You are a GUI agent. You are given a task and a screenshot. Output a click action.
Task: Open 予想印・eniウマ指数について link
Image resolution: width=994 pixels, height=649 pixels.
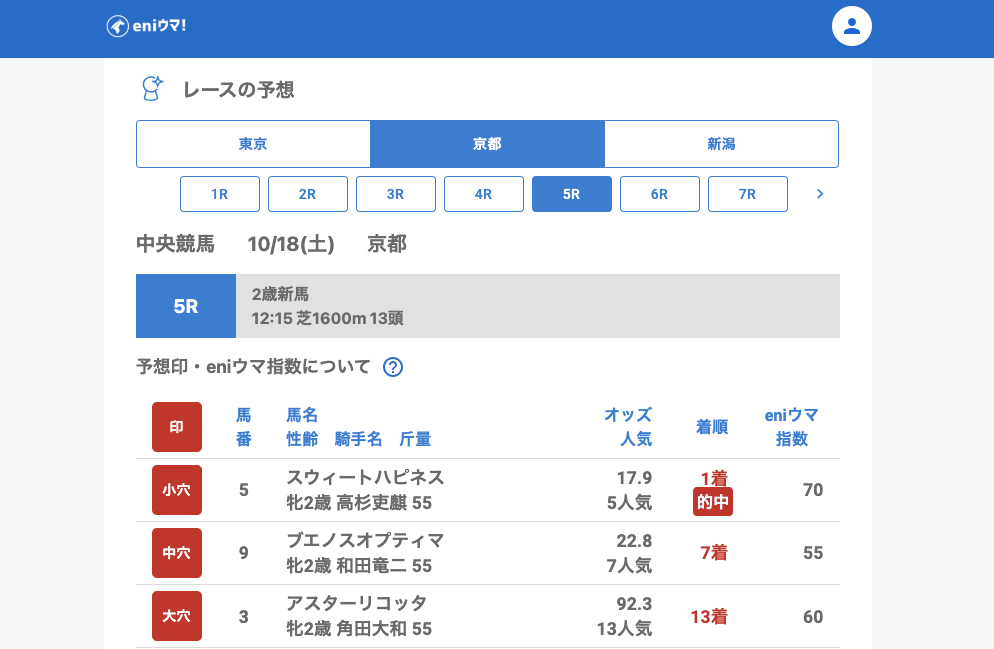click(253, 367)
